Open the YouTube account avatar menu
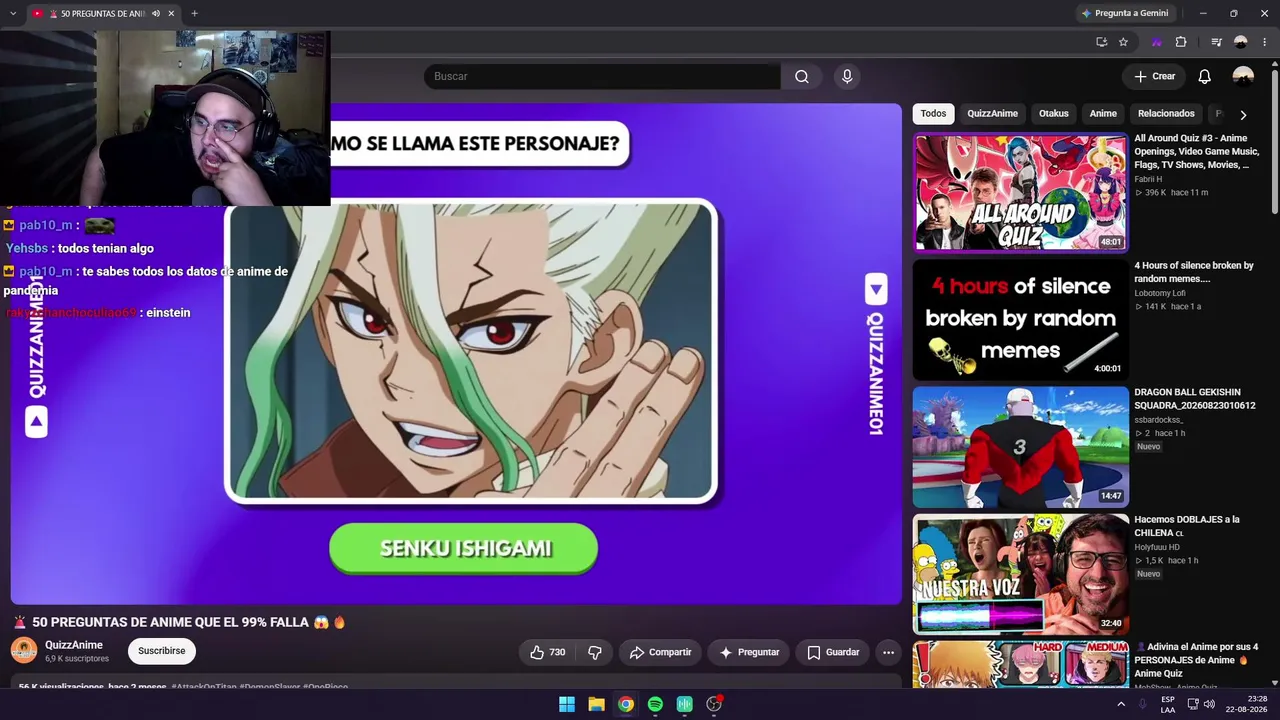Viewport: 1280px width, 720px height. (1243, 76)
